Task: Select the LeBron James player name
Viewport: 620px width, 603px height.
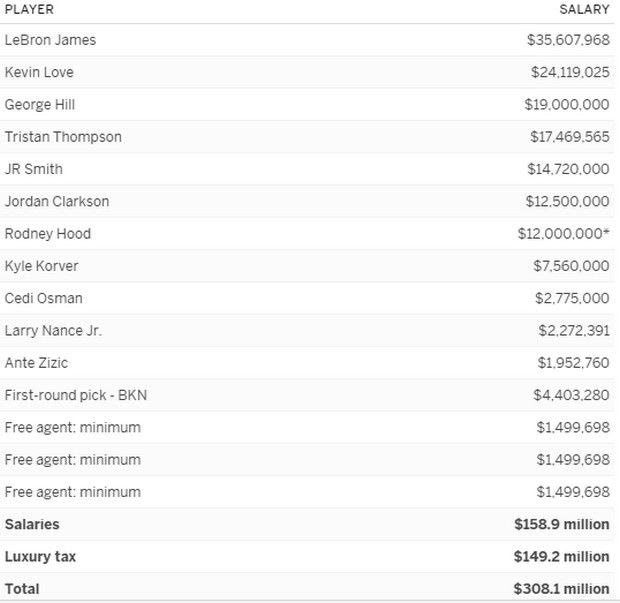Action: pyautogui.click(x=50, y=40)
